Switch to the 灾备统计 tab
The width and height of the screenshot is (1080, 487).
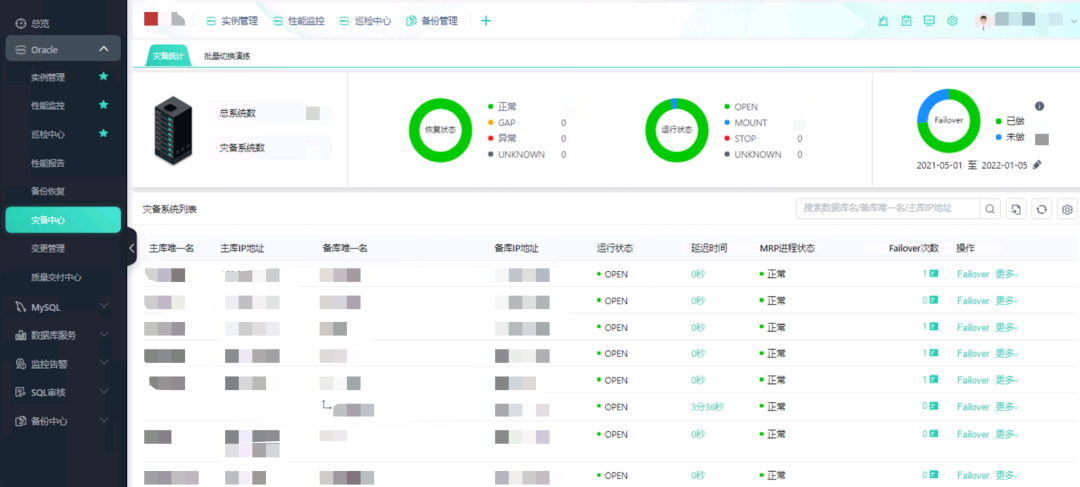pyautogui.click(x=168, y=56)
